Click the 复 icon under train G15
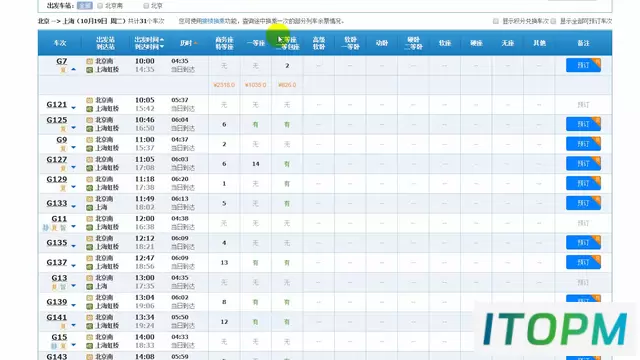 [x=63, y=346]
